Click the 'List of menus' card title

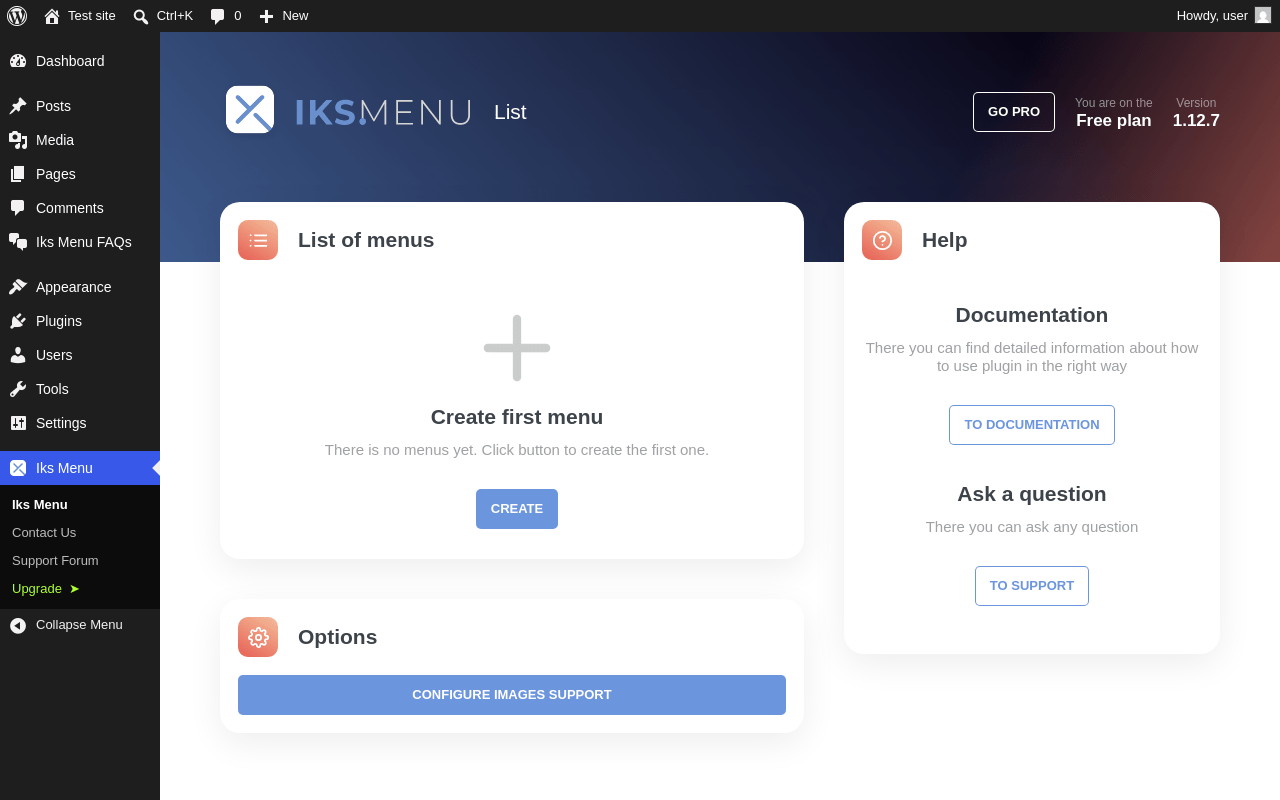click(x=366, y=240)
